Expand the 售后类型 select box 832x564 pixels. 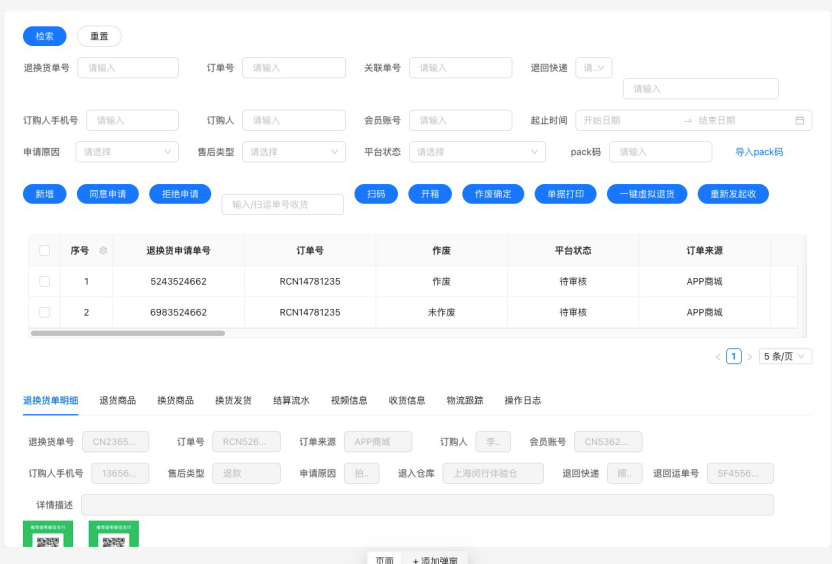tap(294, 152)
